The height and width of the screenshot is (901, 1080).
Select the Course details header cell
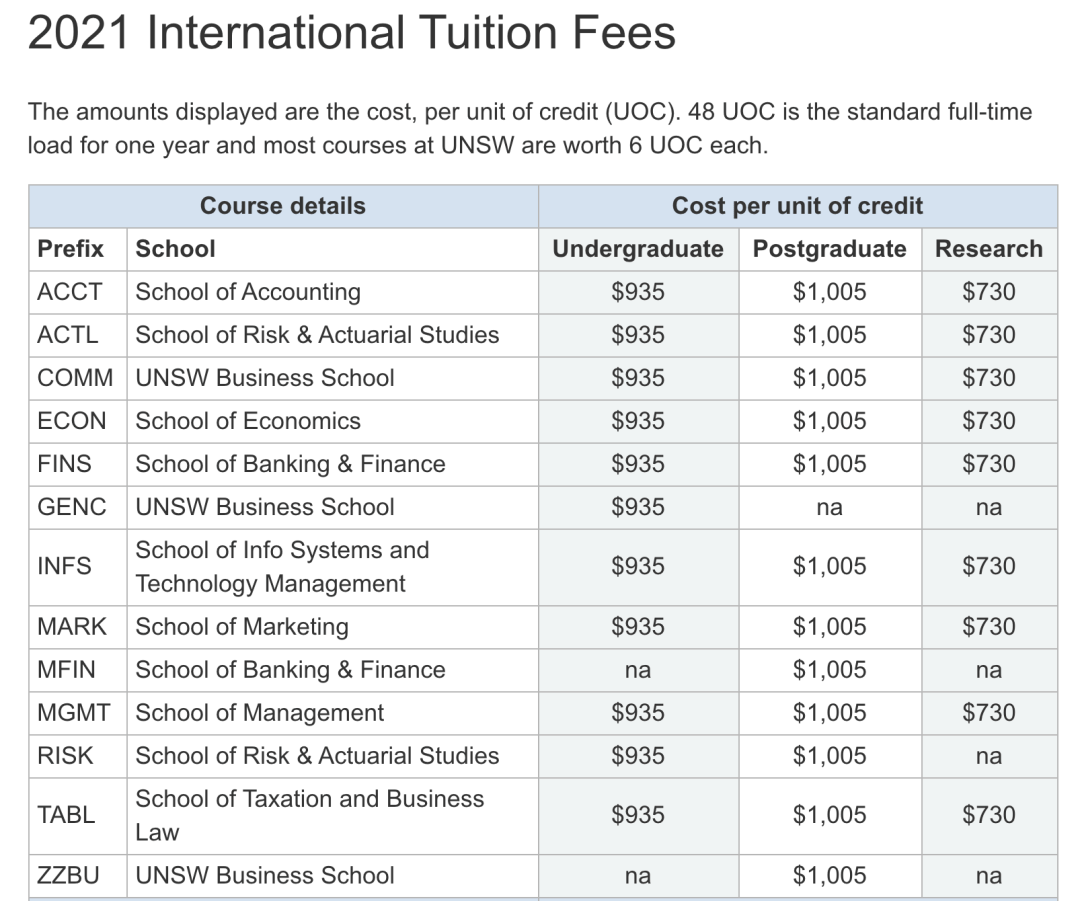[283, 206]
